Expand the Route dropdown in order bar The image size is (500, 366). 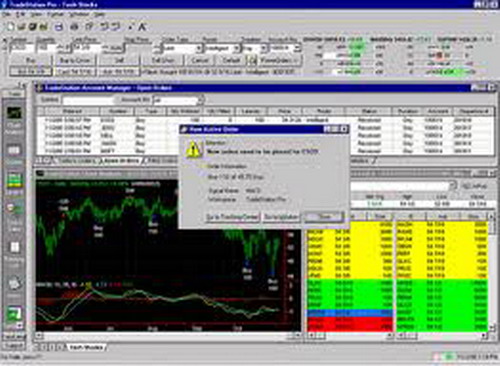tap(236, 48)
